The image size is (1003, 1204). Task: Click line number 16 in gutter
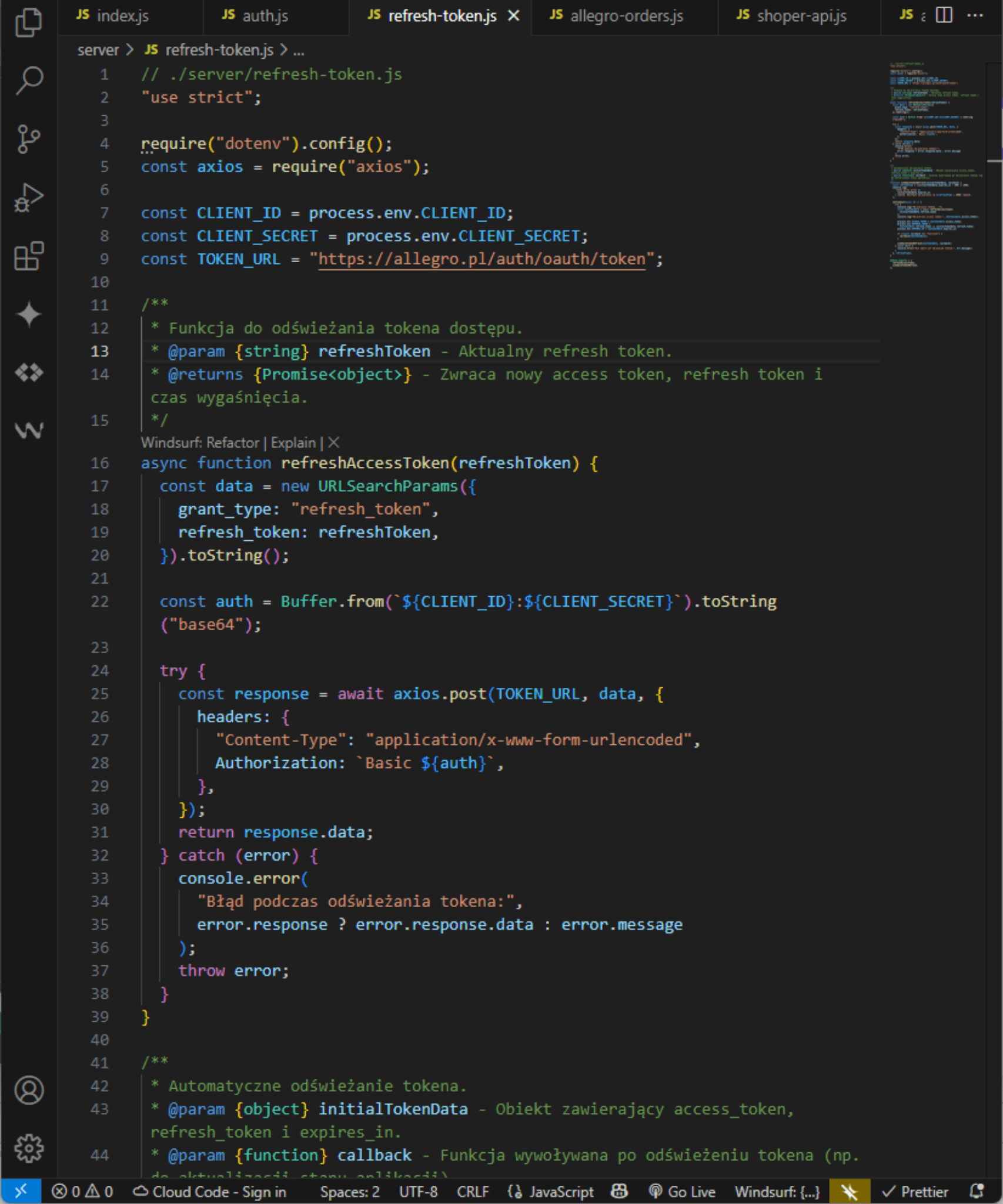tap(99, 463)
